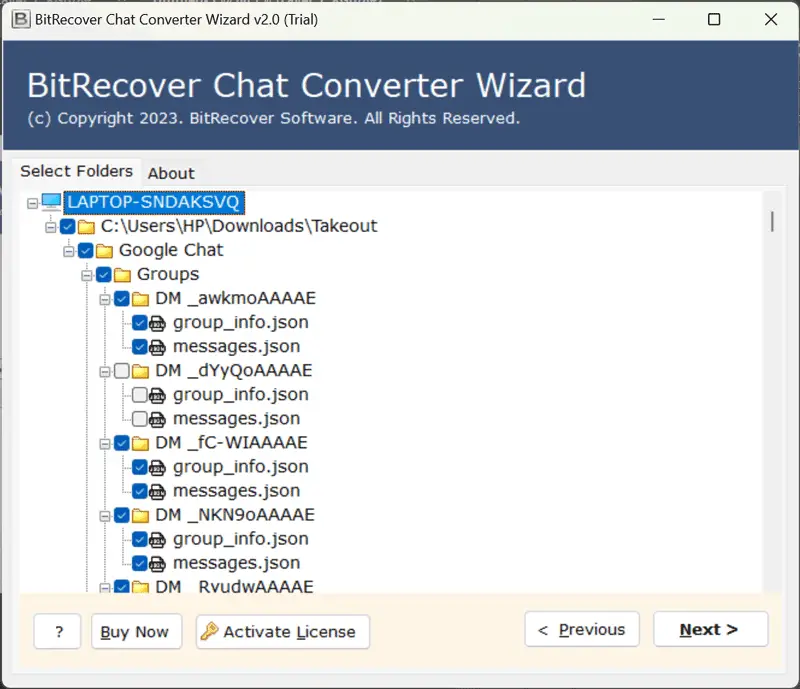Select the DM _fC-WIAAAAE tree label
This screenshot has height=689, width=800.
[231, 442]
